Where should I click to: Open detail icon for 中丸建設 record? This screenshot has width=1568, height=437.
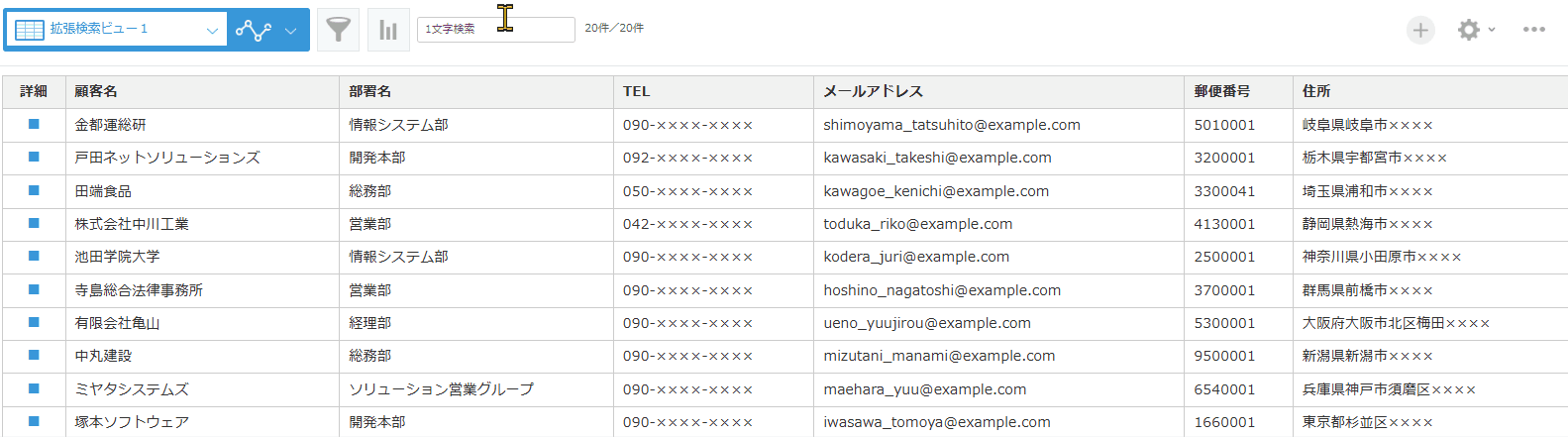coord(34,355)
